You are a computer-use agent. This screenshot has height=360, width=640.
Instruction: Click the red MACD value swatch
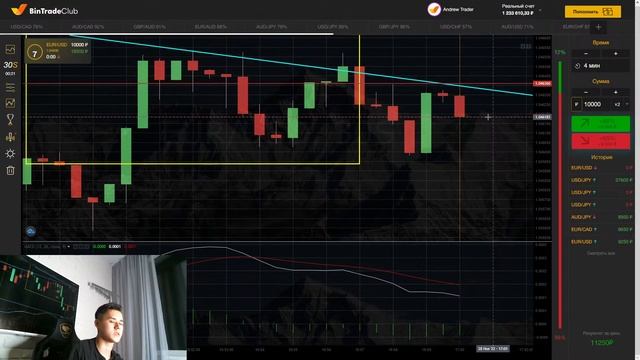coord(130,247)
